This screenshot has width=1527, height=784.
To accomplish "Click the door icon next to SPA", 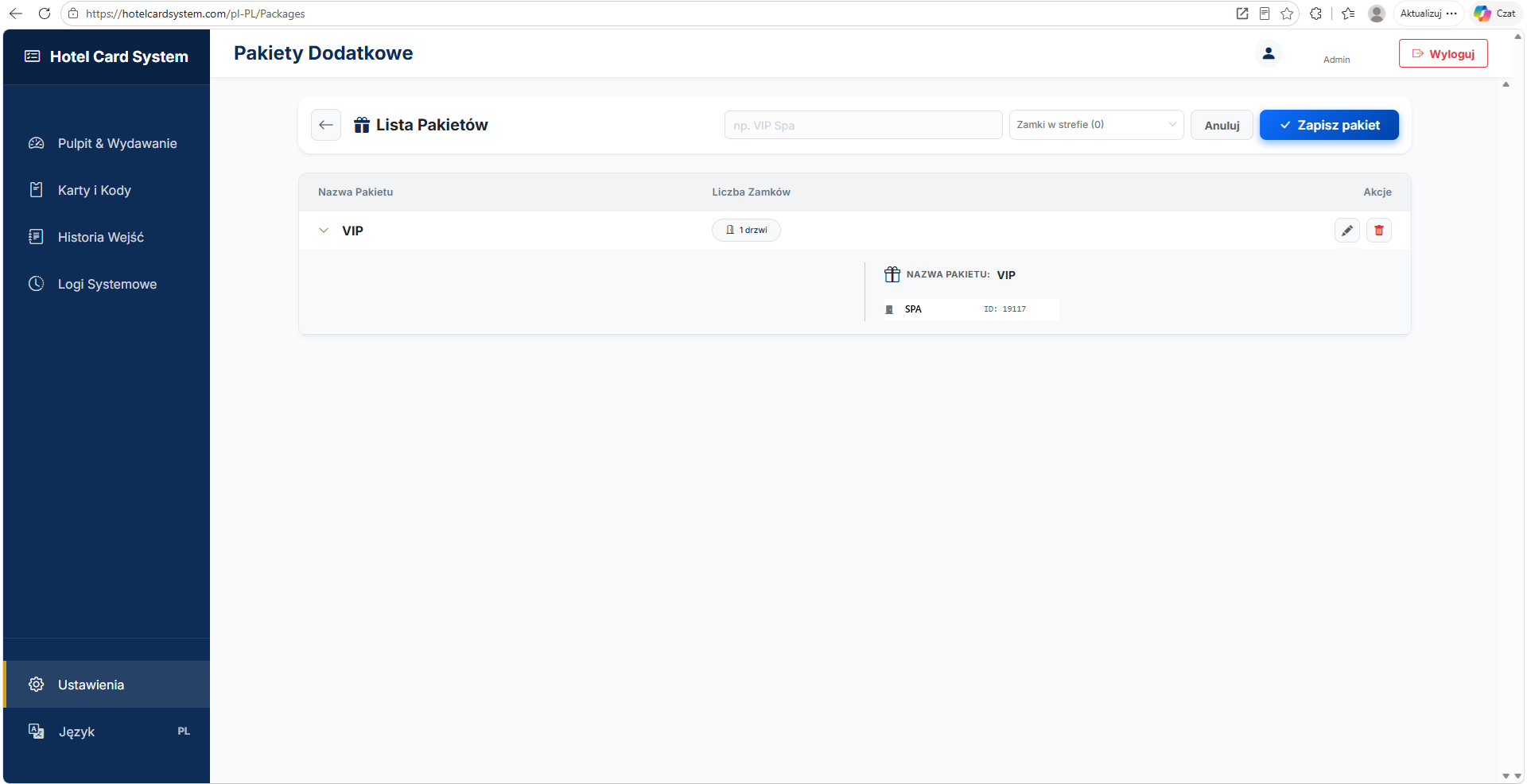I will click(889, 309).
